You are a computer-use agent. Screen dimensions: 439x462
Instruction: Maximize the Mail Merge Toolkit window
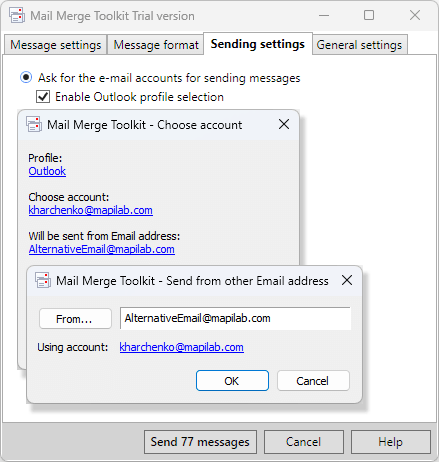click(369, 15)
